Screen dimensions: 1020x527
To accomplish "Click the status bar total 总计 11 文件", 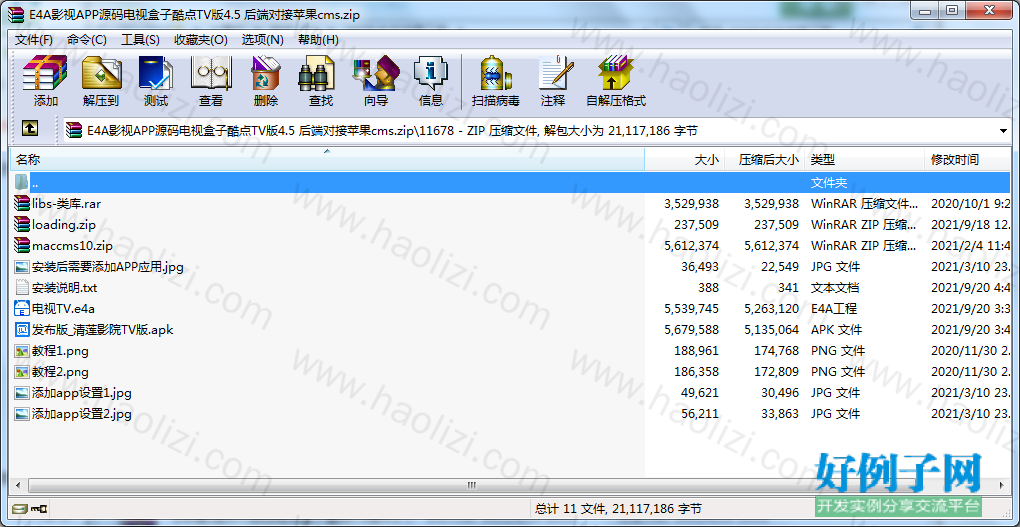I will (618, 509).
